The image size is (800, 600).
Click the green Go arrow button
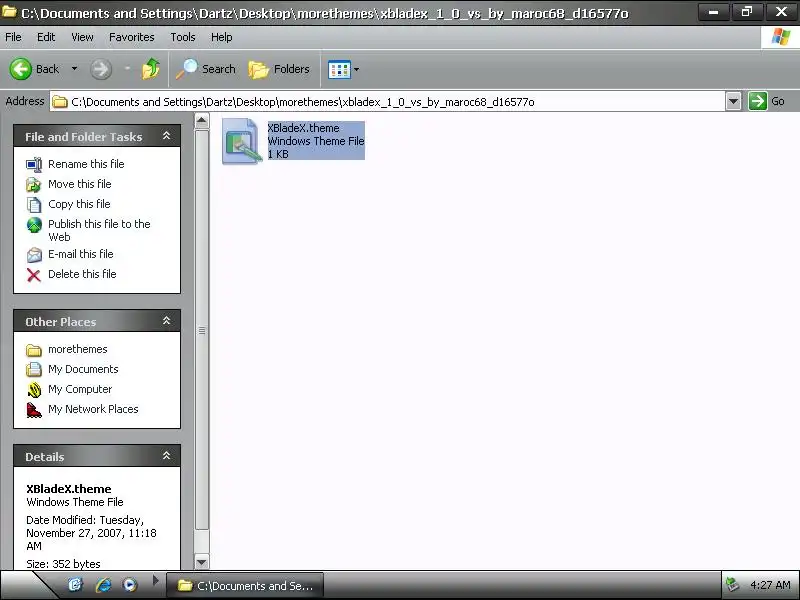pyautogui.click(x=757, y=101)
